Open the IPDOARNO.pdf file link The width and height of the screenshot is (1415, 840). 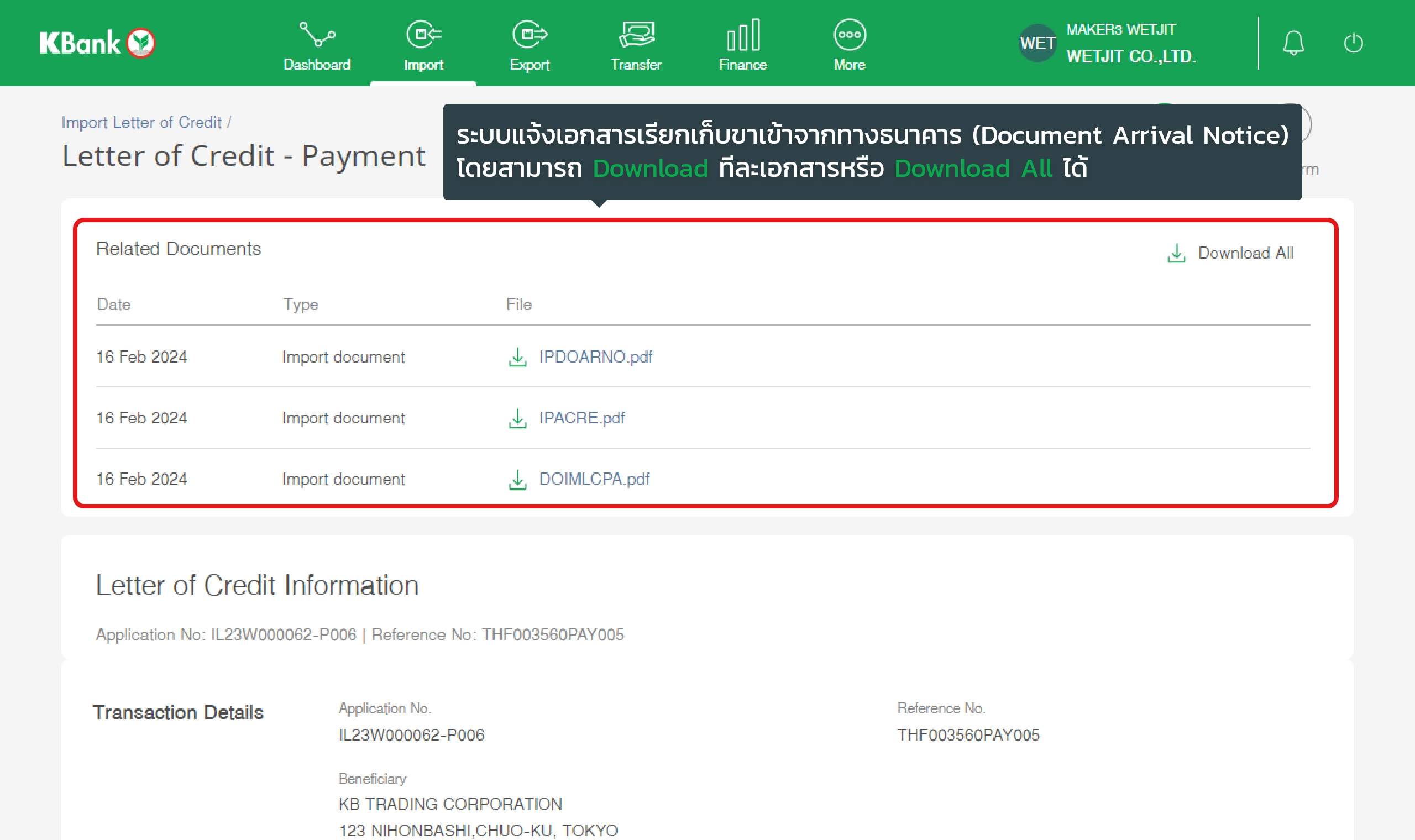pos(595,357)
